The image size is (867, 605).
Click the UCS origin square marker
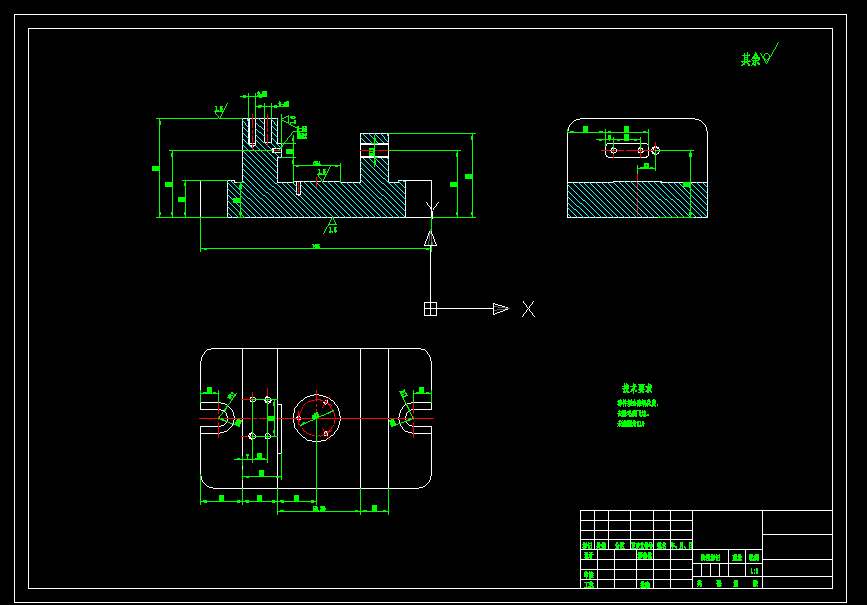point(430,309)
